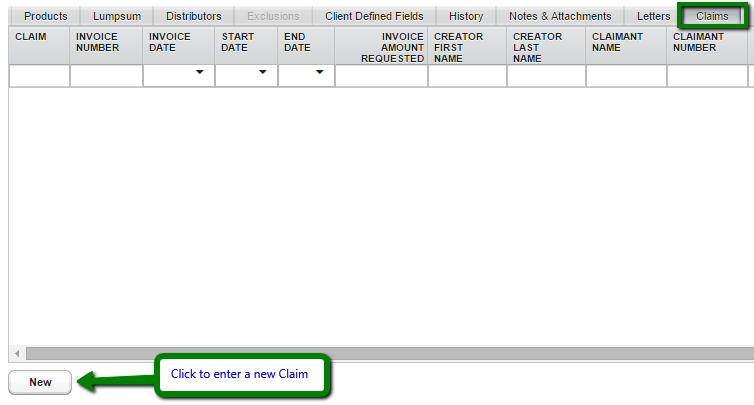Image resolution: width=754 pixels, height=405 pixels.
Task: Focus the Claimant Name filter field
Action: (x=626, y=76)
